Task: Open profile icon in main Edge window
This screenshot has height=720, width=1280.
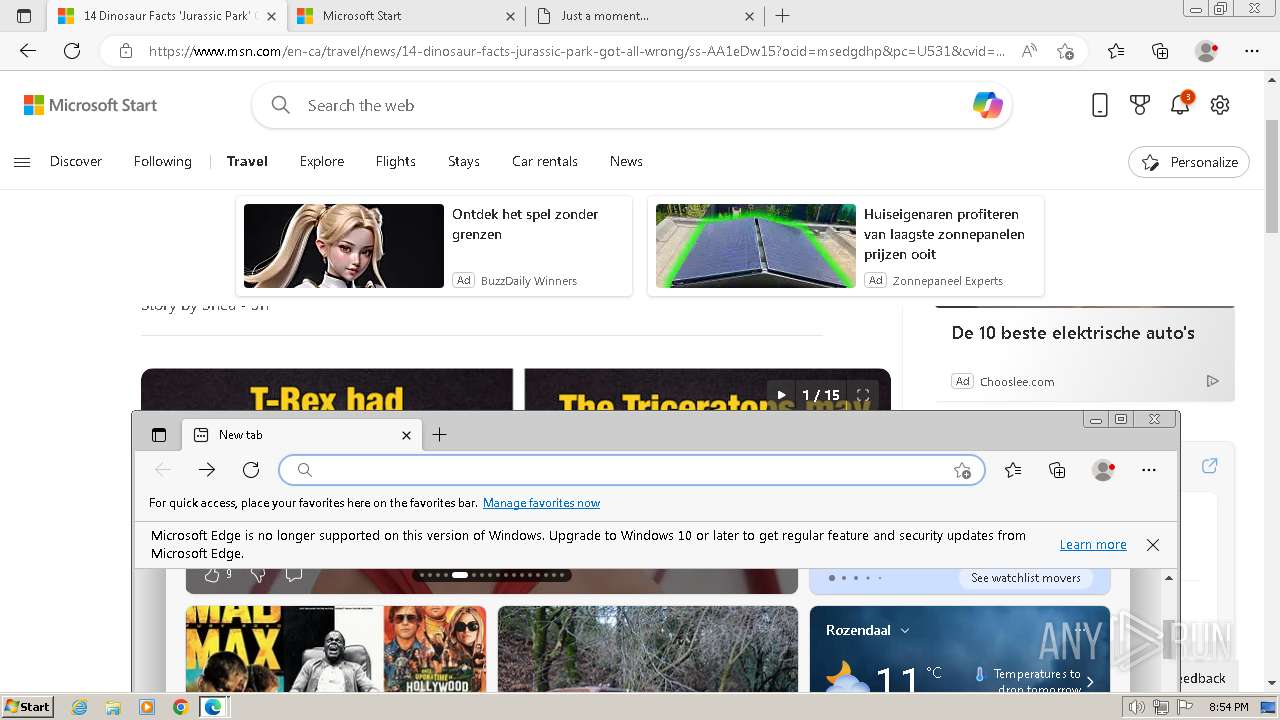Action: [1207, 51]
